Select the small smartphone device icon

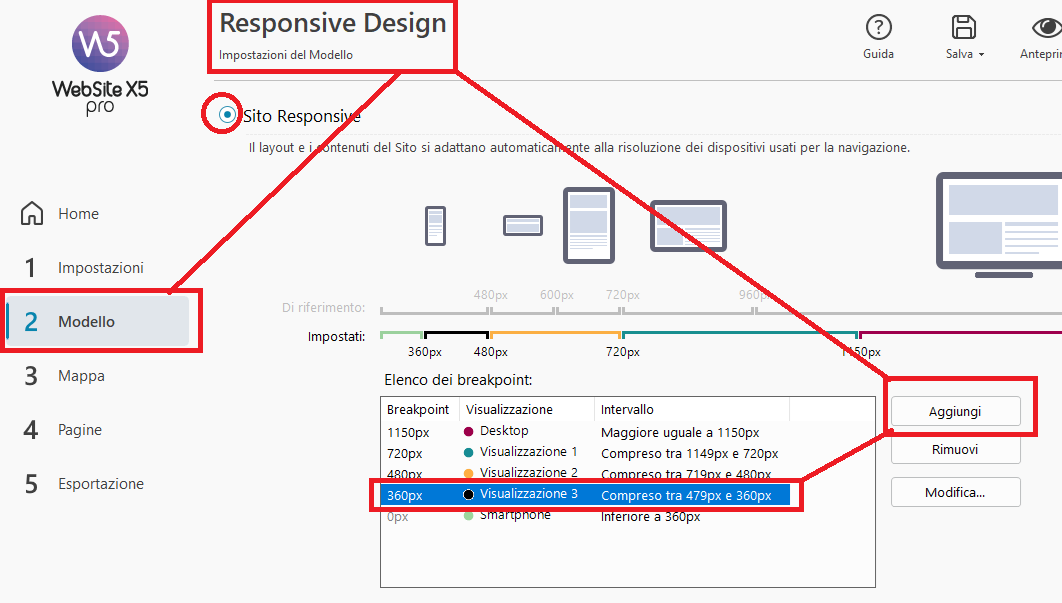coord(435,226)
